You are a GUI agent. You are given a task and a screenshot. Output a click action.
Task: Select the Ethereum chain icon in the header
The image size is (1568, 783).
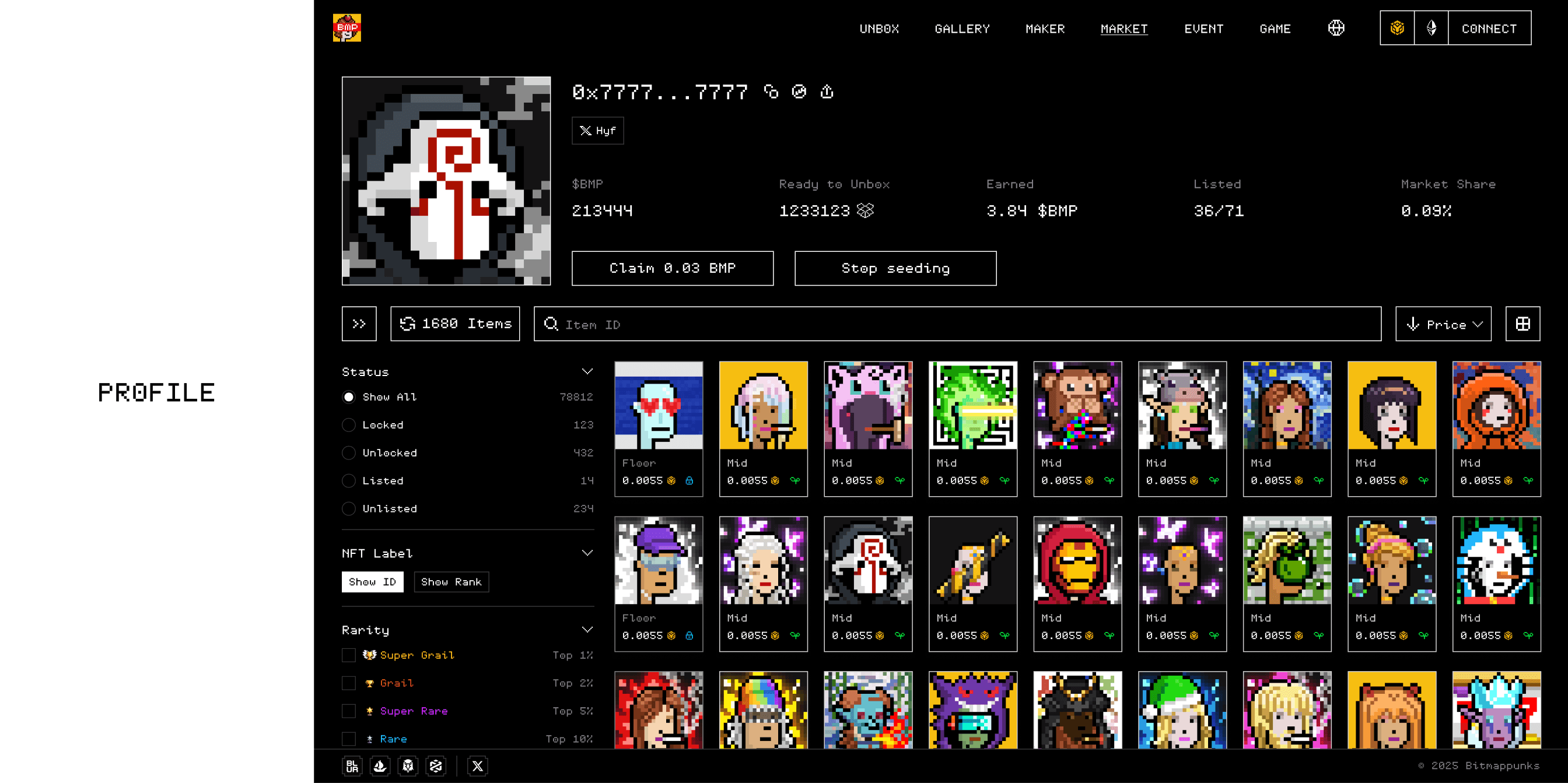[x=1431, y=28]
